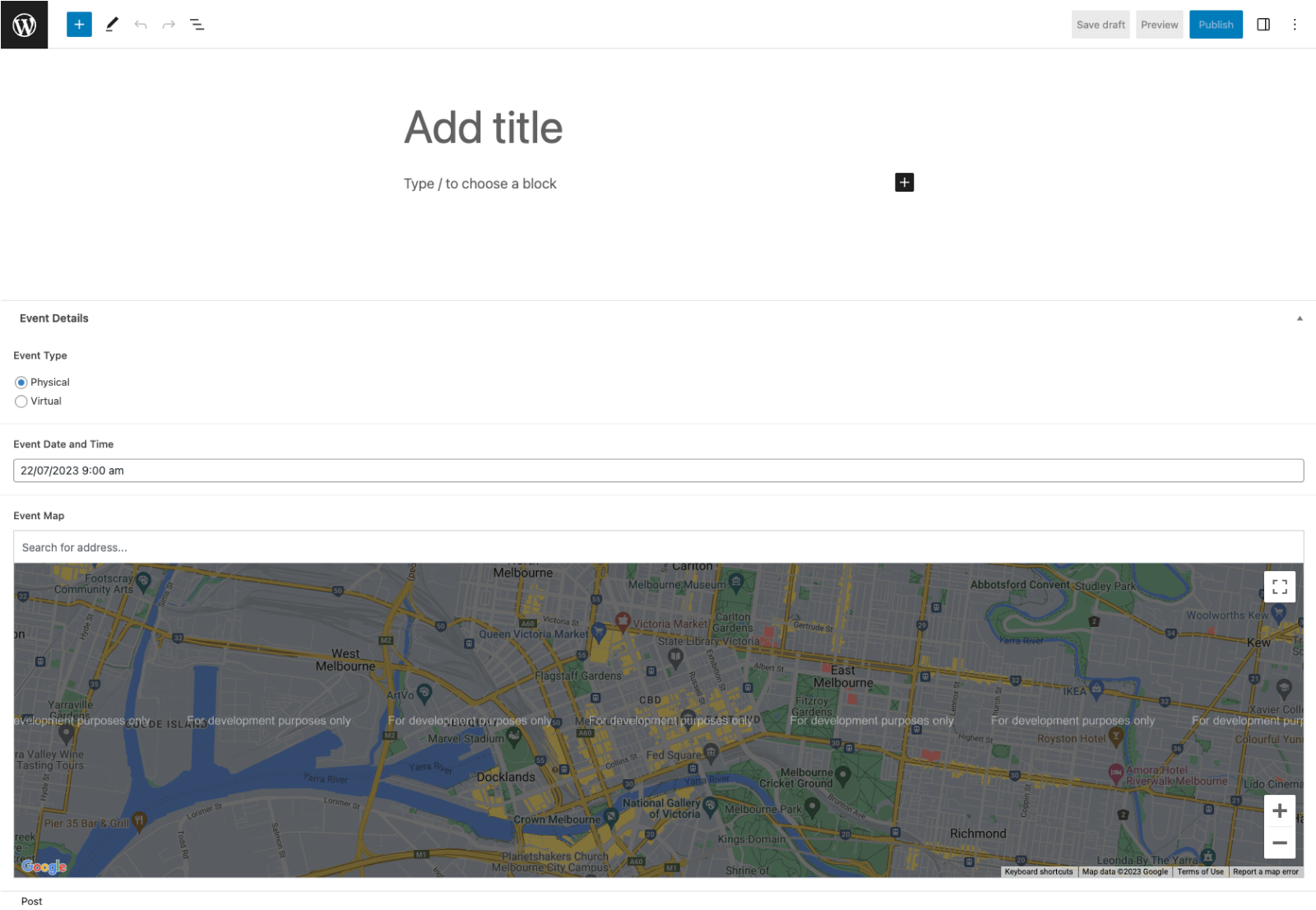The height and width of the screenshot is (910, 1316).
Task: Open the block inserter
Action: pos(79,24)
